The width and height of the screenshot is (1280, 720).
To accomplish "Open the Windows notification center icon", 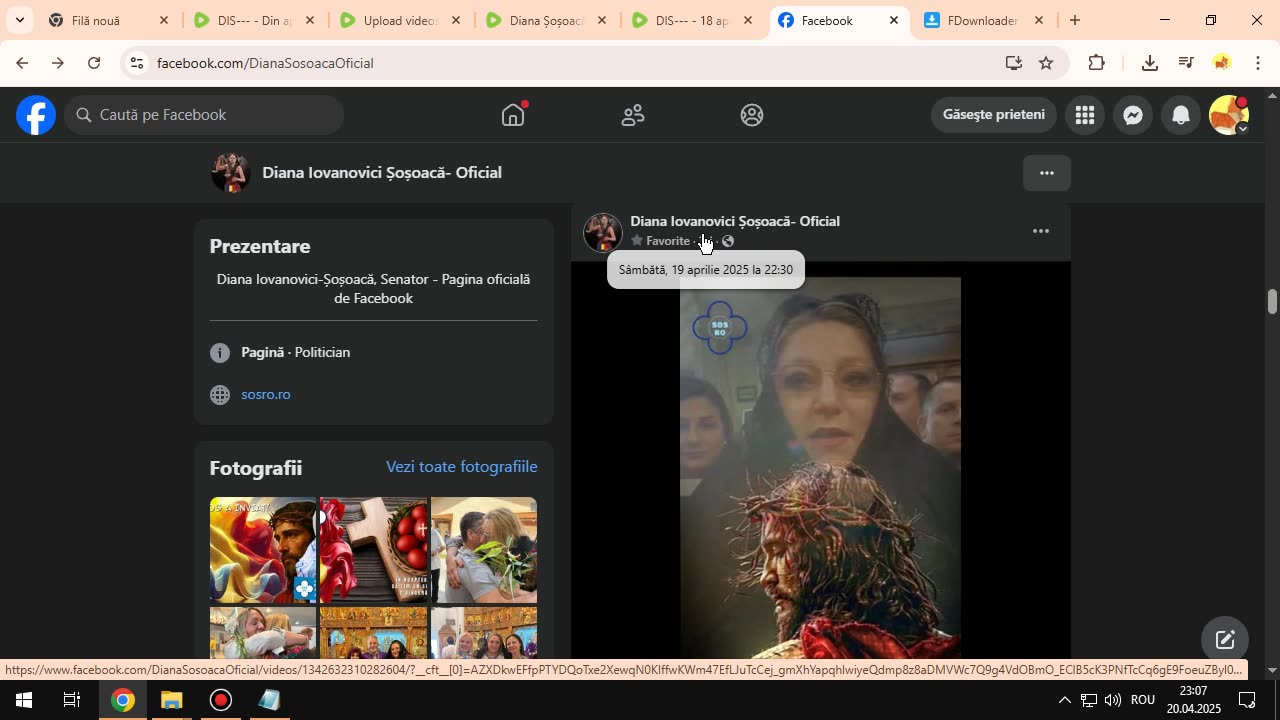I will pos(1248,700).
